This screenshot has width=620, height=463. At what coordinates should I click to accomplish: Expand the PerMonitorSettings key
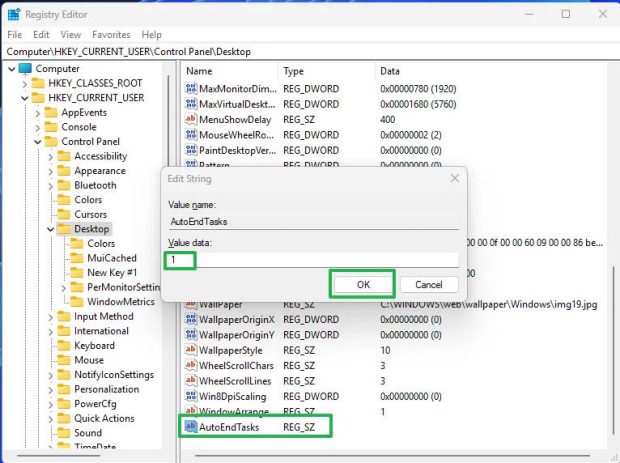pos(64,288)
